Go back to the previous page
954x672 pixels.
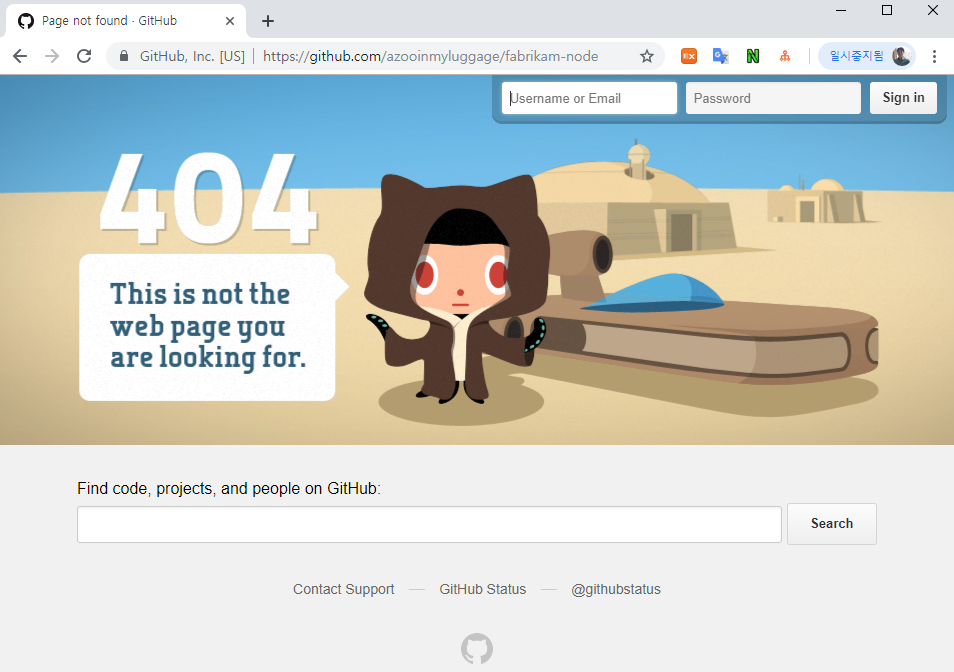click(20, 57)
